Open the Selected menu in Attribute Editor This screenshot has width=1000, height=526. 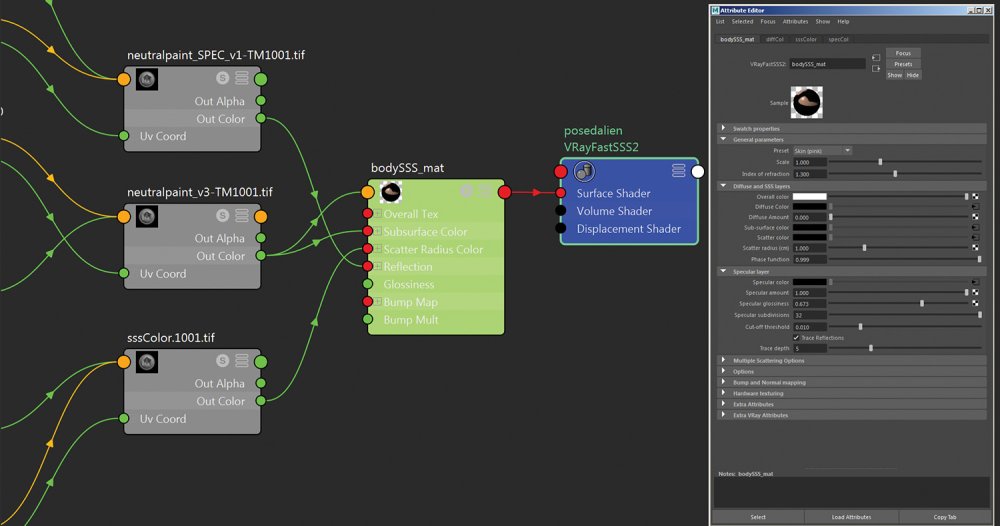click(742, 22)
